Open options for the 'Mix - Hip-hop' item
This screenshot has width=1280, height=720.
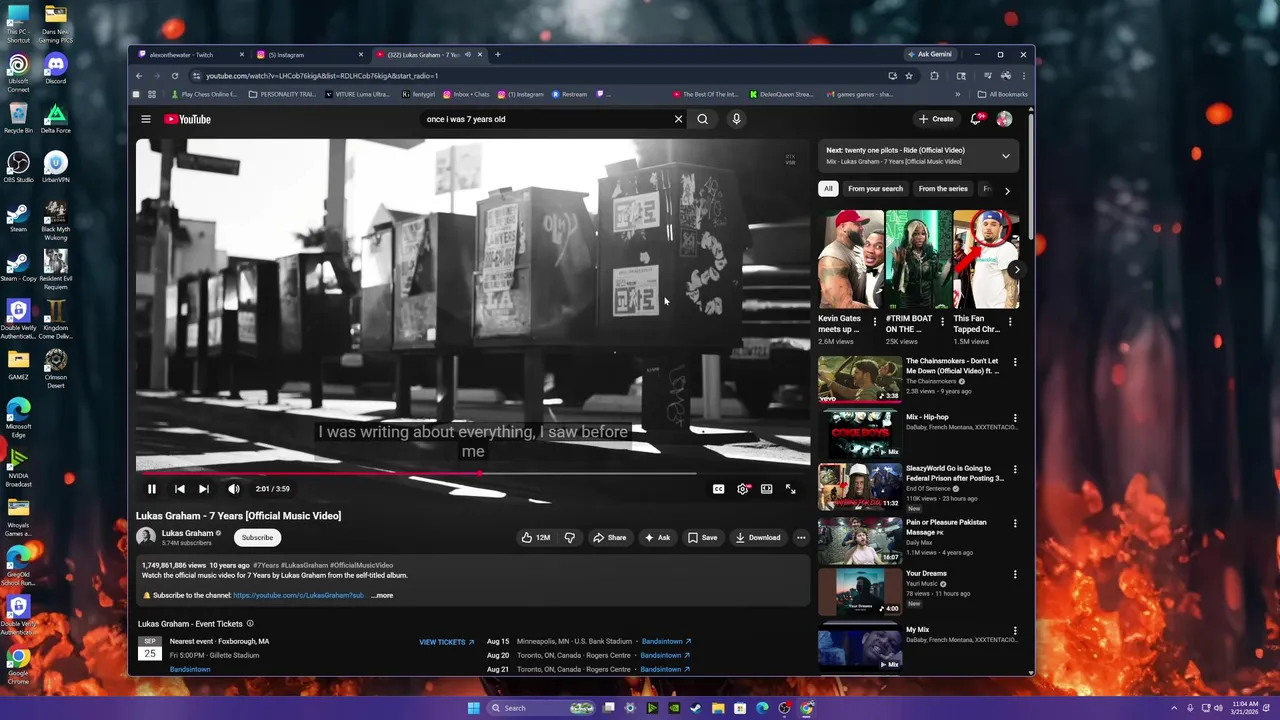pyautogui.click(x=1015, y=418)
